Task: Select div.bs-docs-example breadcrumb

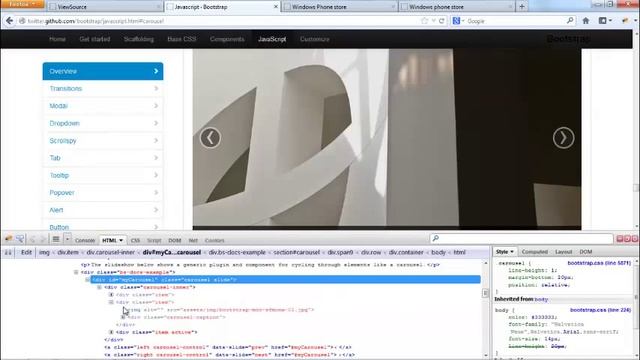Action: 237,252
